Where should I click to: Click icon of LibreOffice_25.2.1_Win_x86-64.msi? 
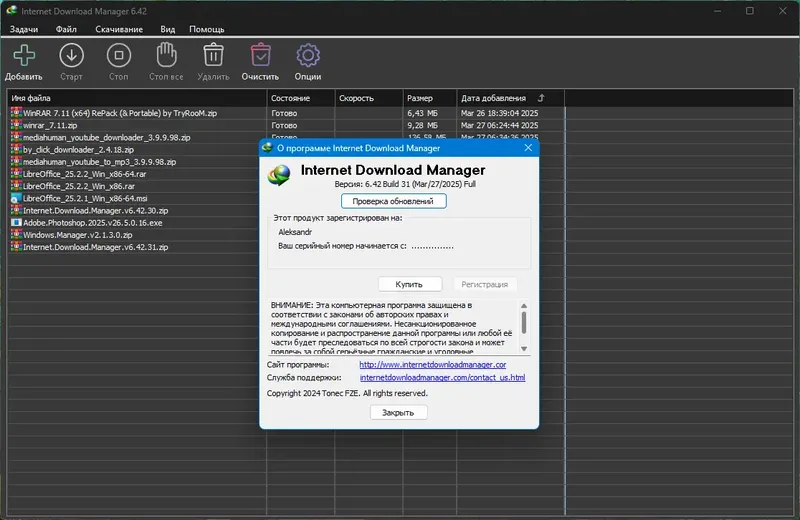coord(16,199)
